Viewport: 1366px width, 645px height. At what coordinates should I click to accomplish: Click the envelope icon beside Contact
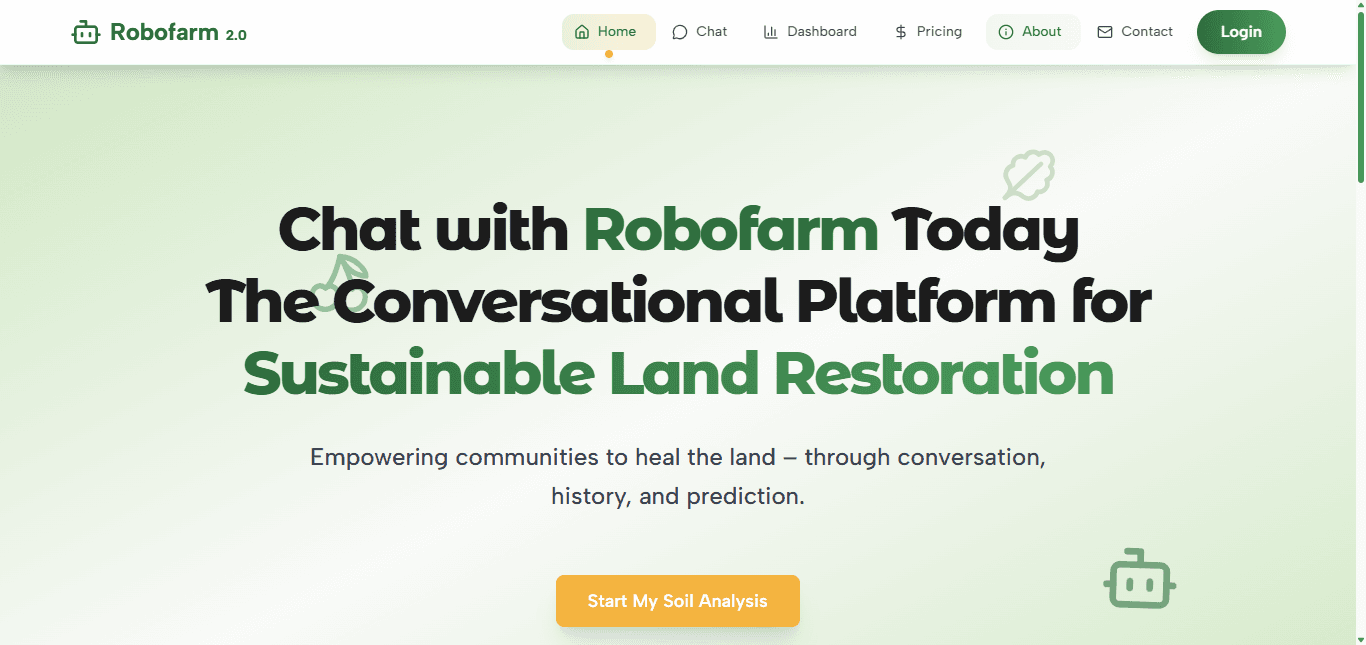point(1105,31)
